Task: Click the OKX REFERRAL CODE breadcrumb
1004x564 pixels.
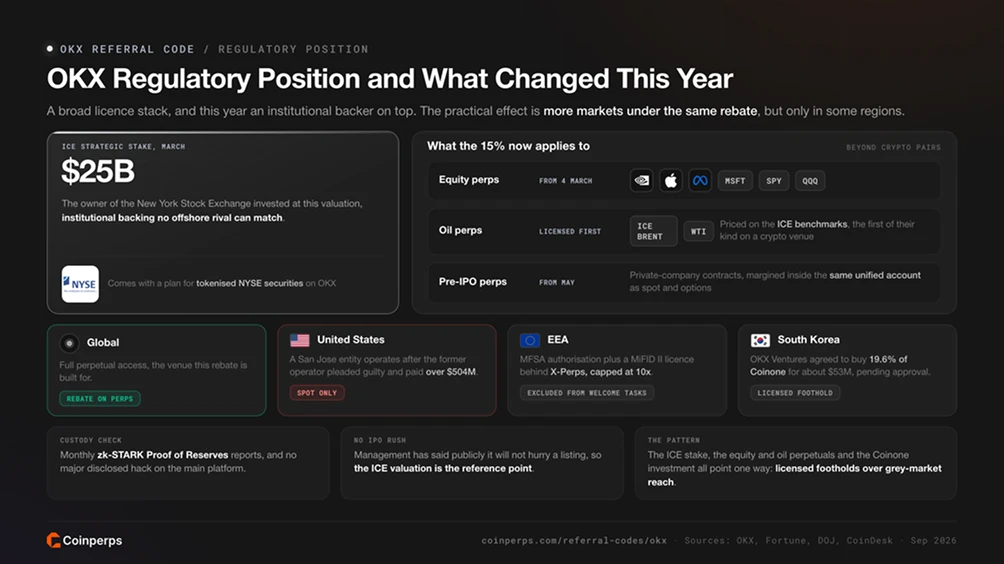Action: (127, 49)
